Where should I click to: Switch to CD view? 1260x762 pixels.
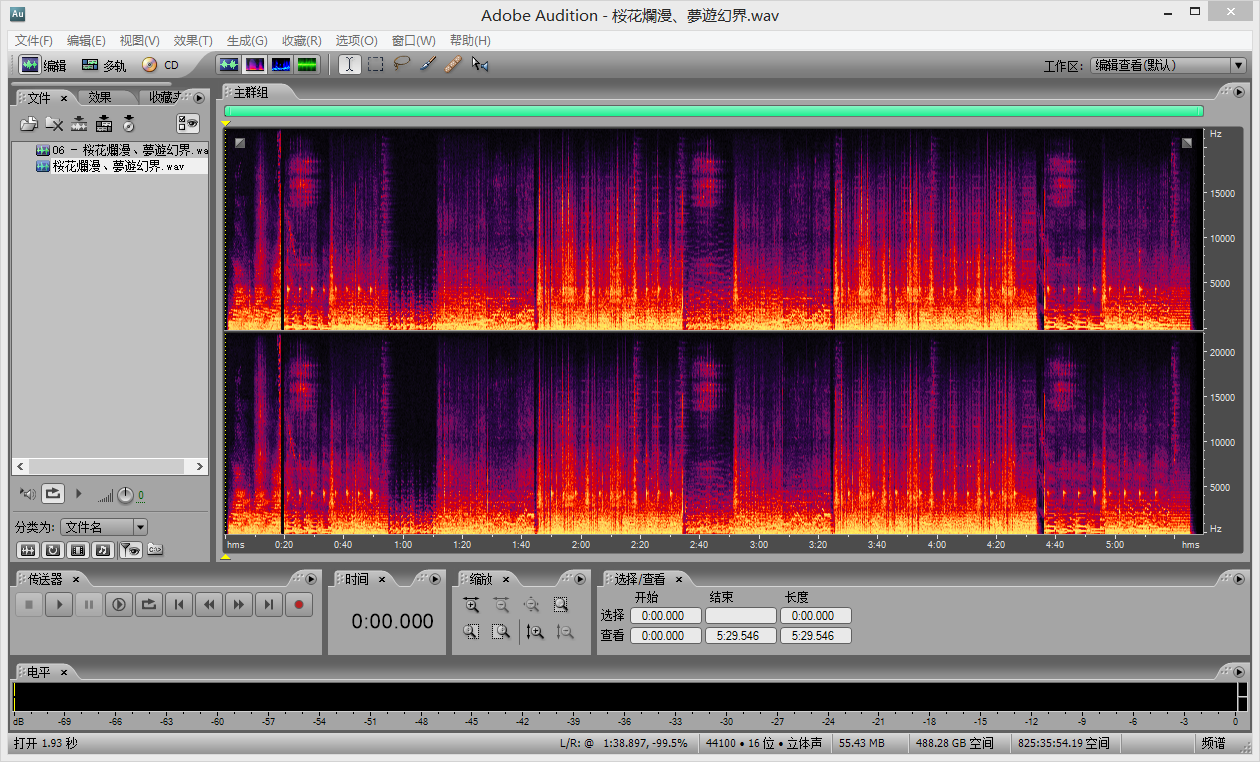(160, 66)
